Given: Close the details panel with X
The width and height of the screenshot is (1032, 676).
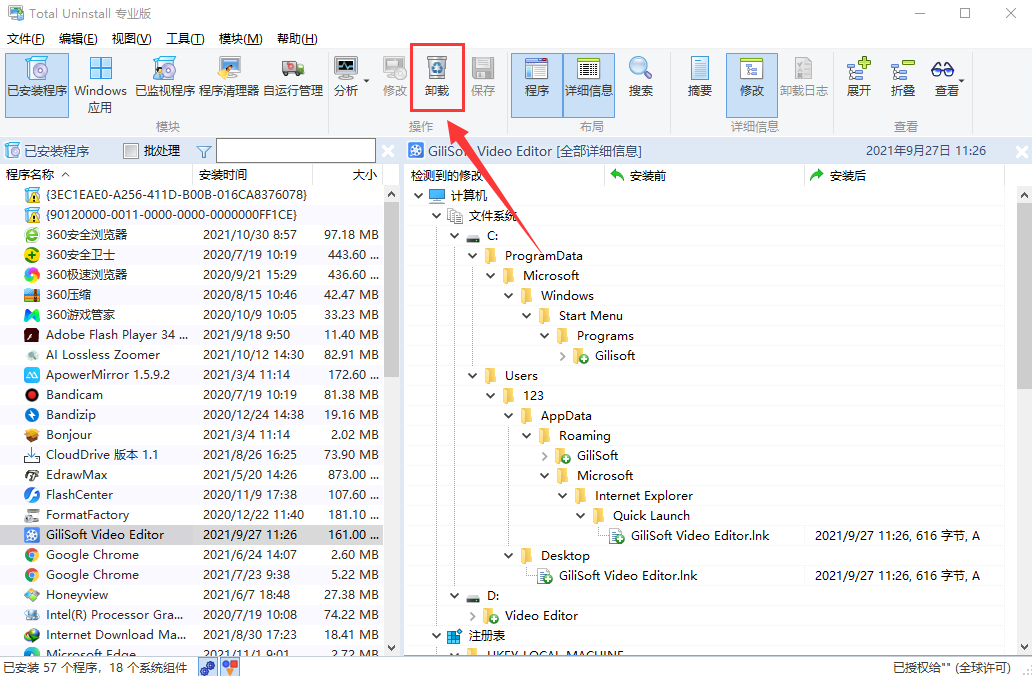Looking at the screenshot, I should [x=1022, y=152].
